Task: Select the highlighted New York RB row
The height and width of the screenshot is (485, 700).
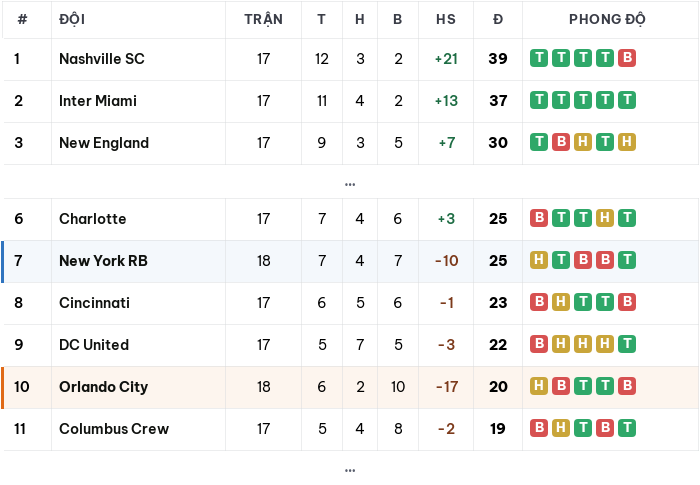Action: (351, 261)
